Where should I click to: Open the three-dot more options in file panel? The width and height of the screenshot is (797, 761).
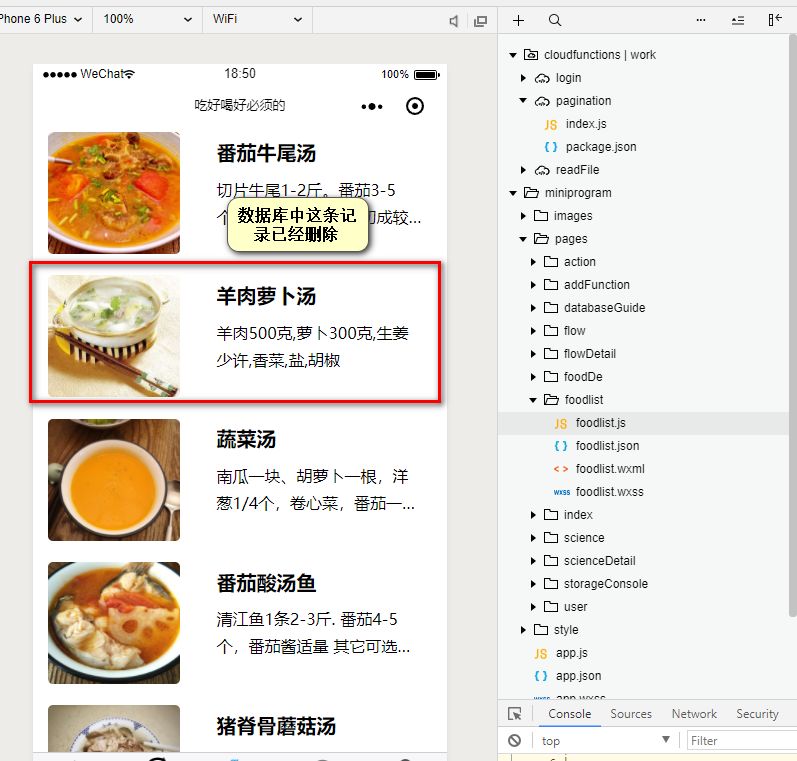pyautogui.click(x=700, y=20)
